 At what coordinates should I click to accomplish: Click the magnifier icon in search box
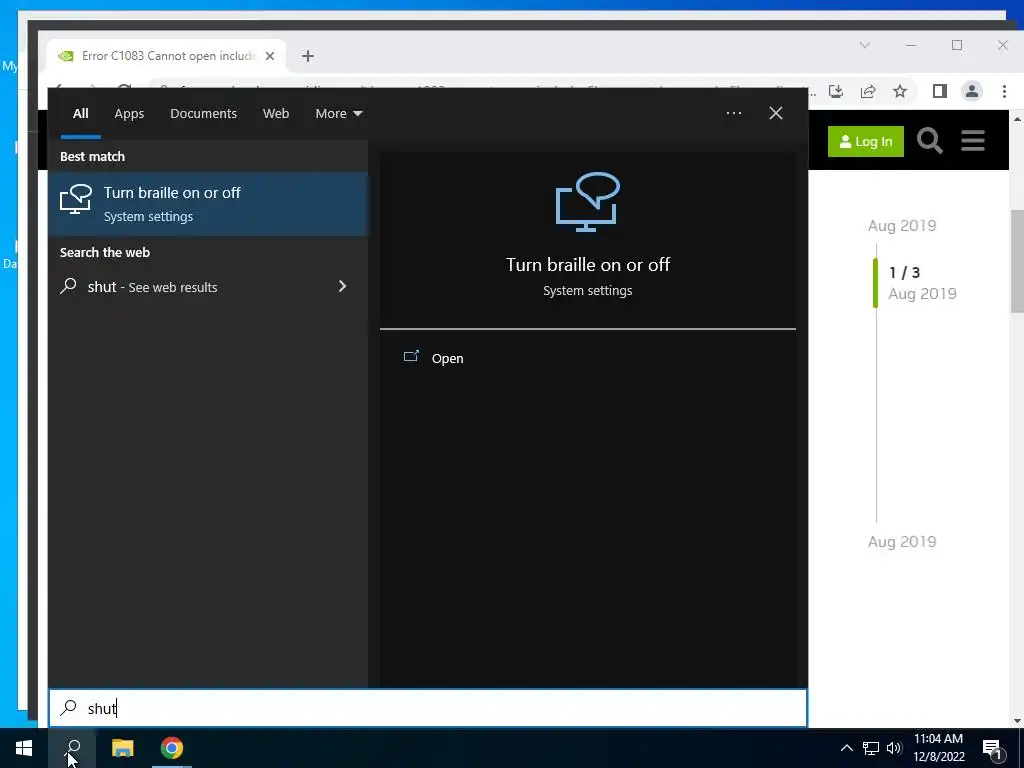[69, 708]
